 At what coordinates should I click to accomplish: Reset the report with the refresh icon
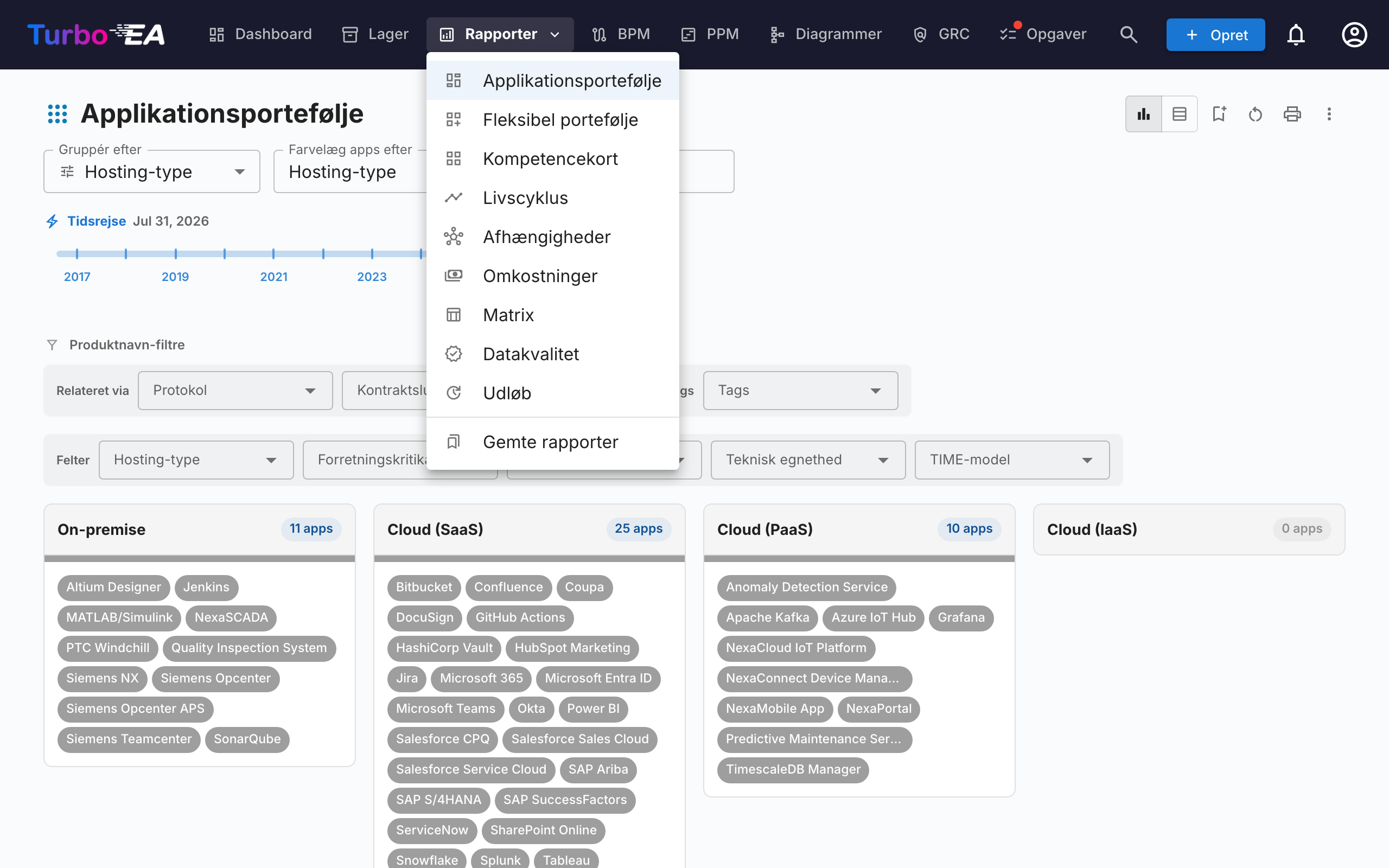coord(1256,114)
